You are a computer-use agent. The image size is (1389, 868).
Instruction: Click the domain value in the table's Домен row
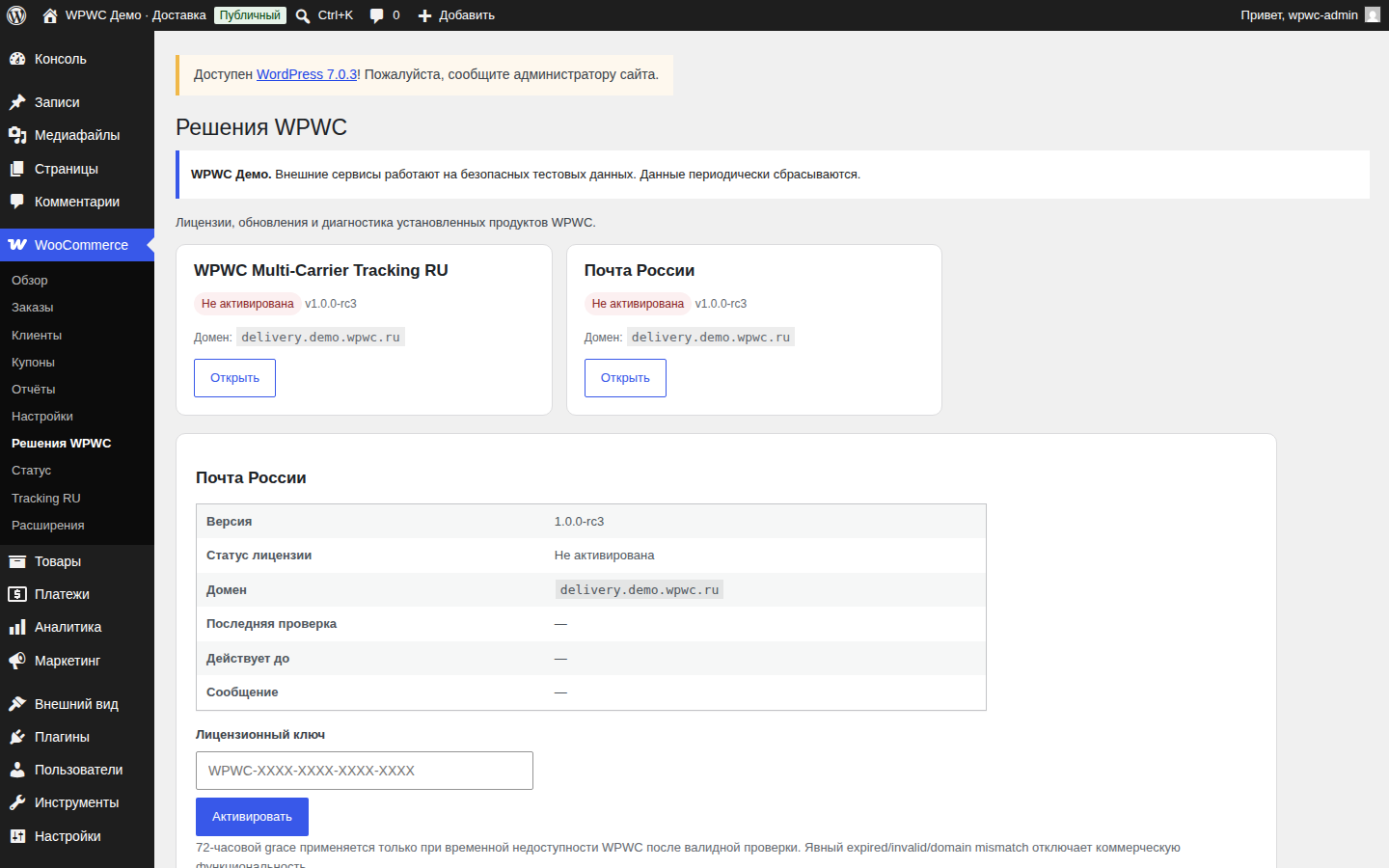(x=640, y=590)
